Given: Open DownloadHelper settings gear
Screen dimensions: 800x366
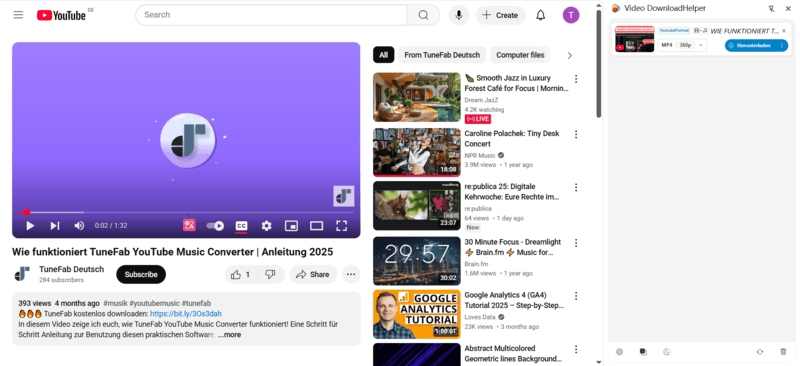Looking at the screenshot, I should (619, 352).
